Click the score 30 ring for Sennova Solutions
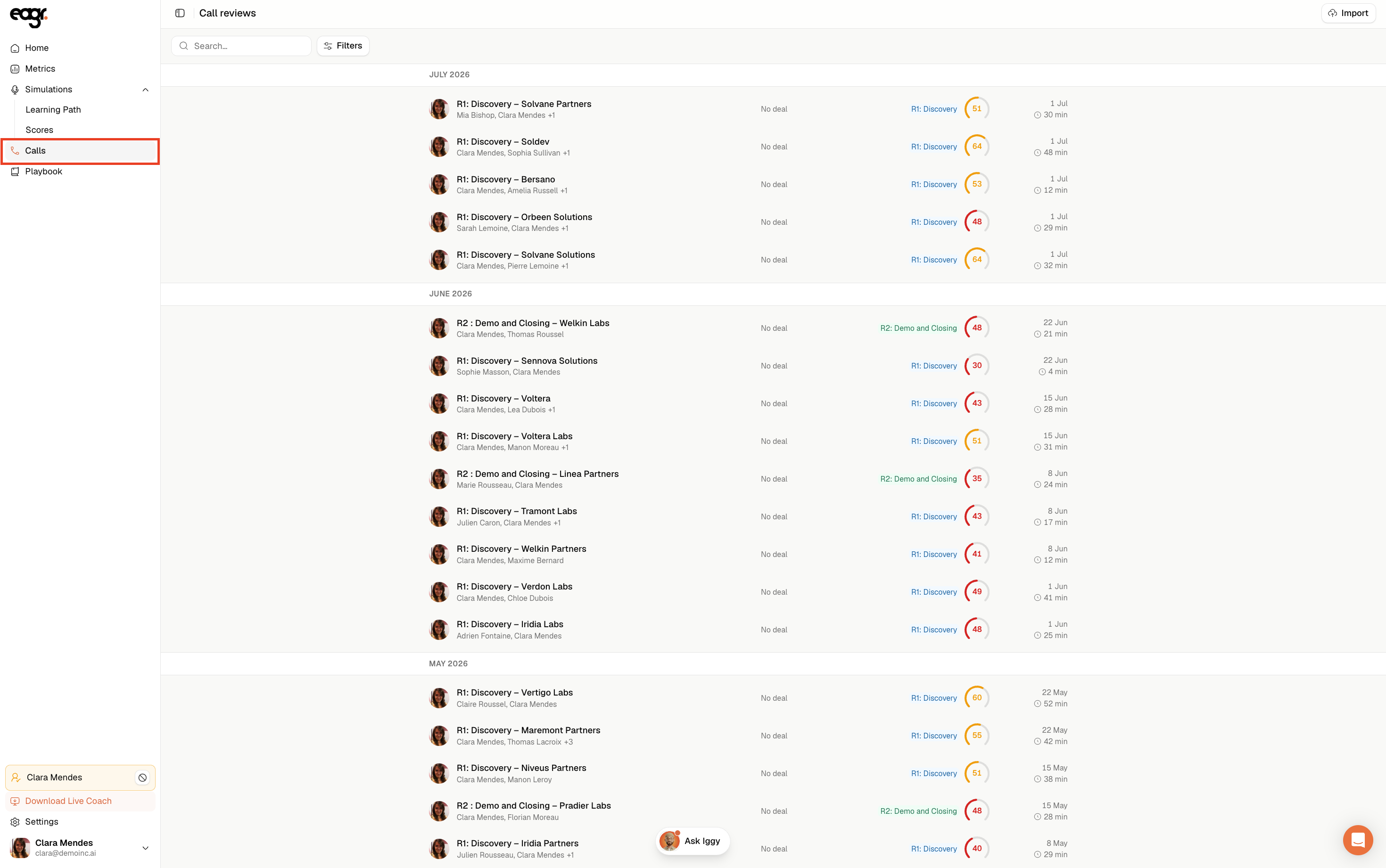The image size is (1386, 868). click(977, 366)
